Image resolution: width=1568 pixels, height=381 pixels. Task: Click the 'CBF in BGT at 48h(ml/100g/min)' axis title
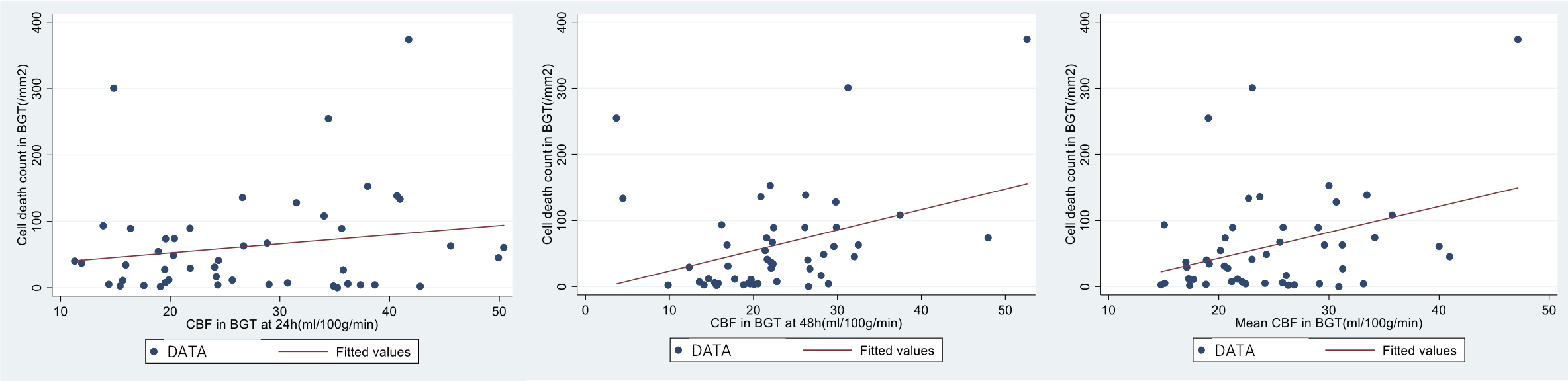pyautogui.click(x=806, y=323)
